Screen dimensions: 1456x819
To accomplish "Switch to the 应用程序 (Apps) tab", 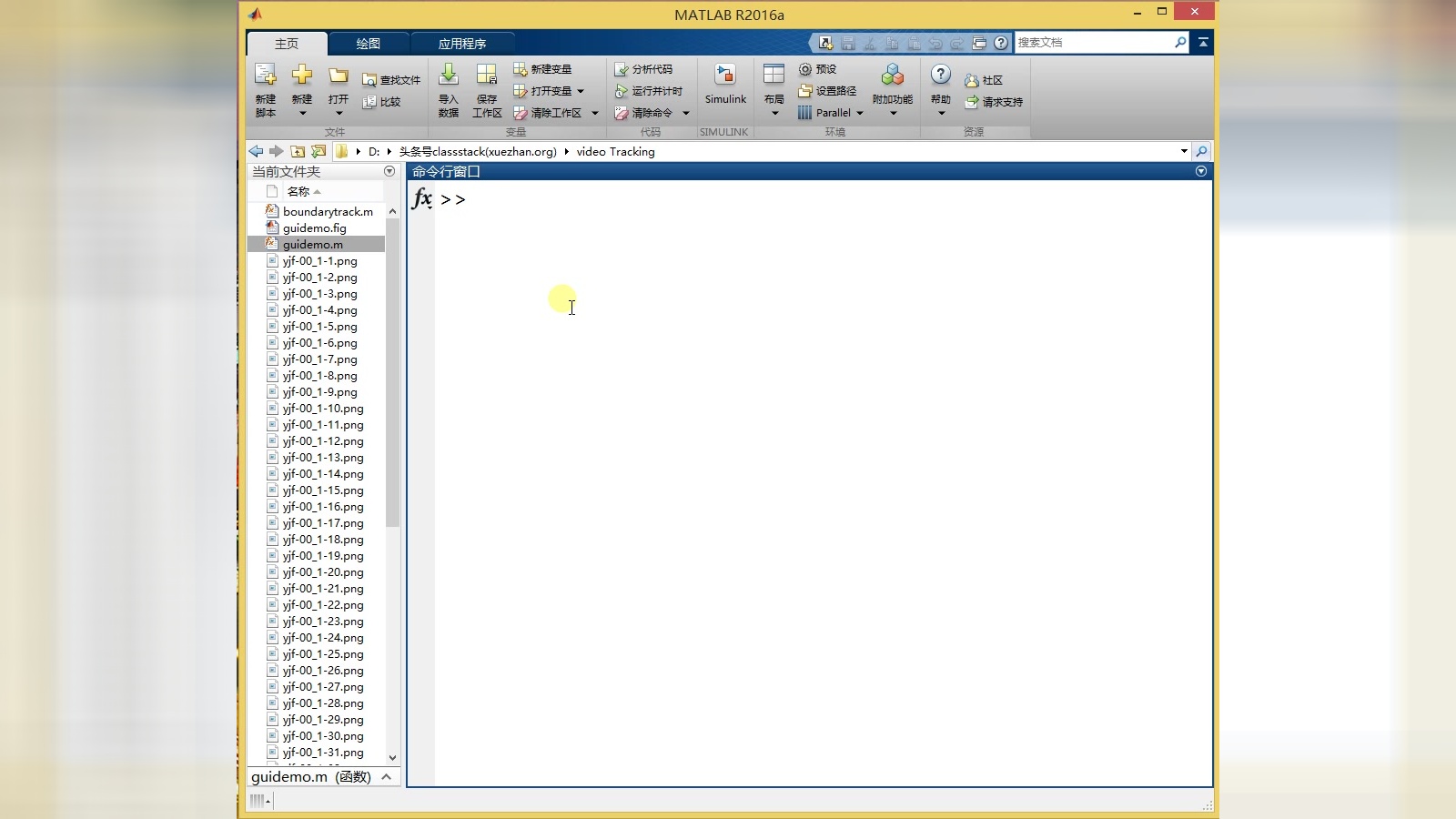I will pos(462,44).
